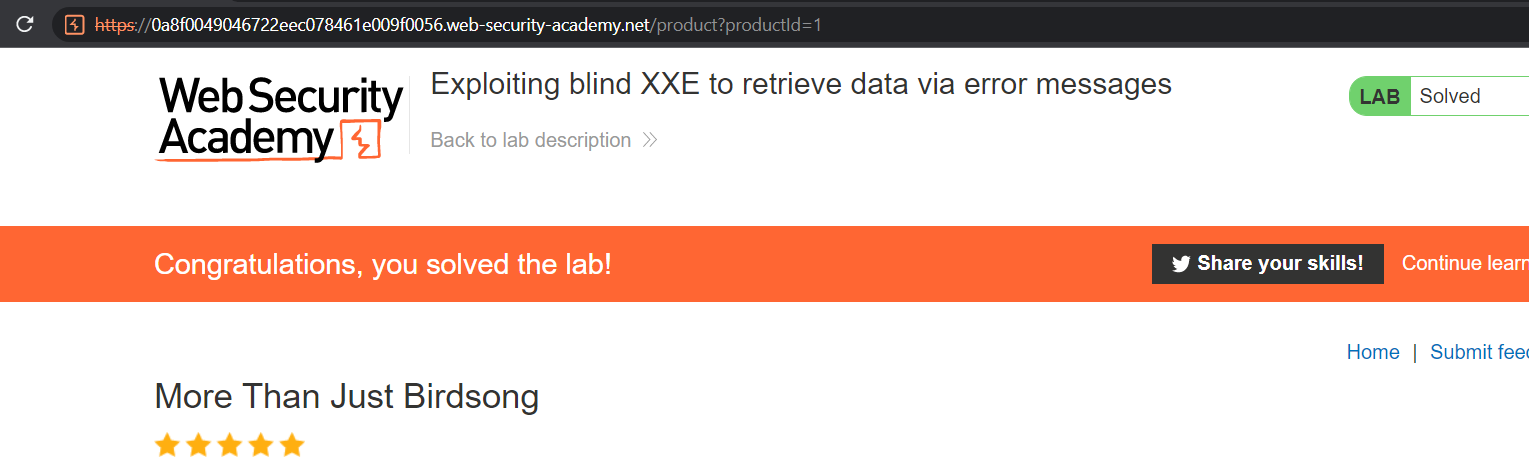The height and width of the screenshot is (460, 1529).
Task: Click the Solved lab status label
Action: coord(1450,97)
